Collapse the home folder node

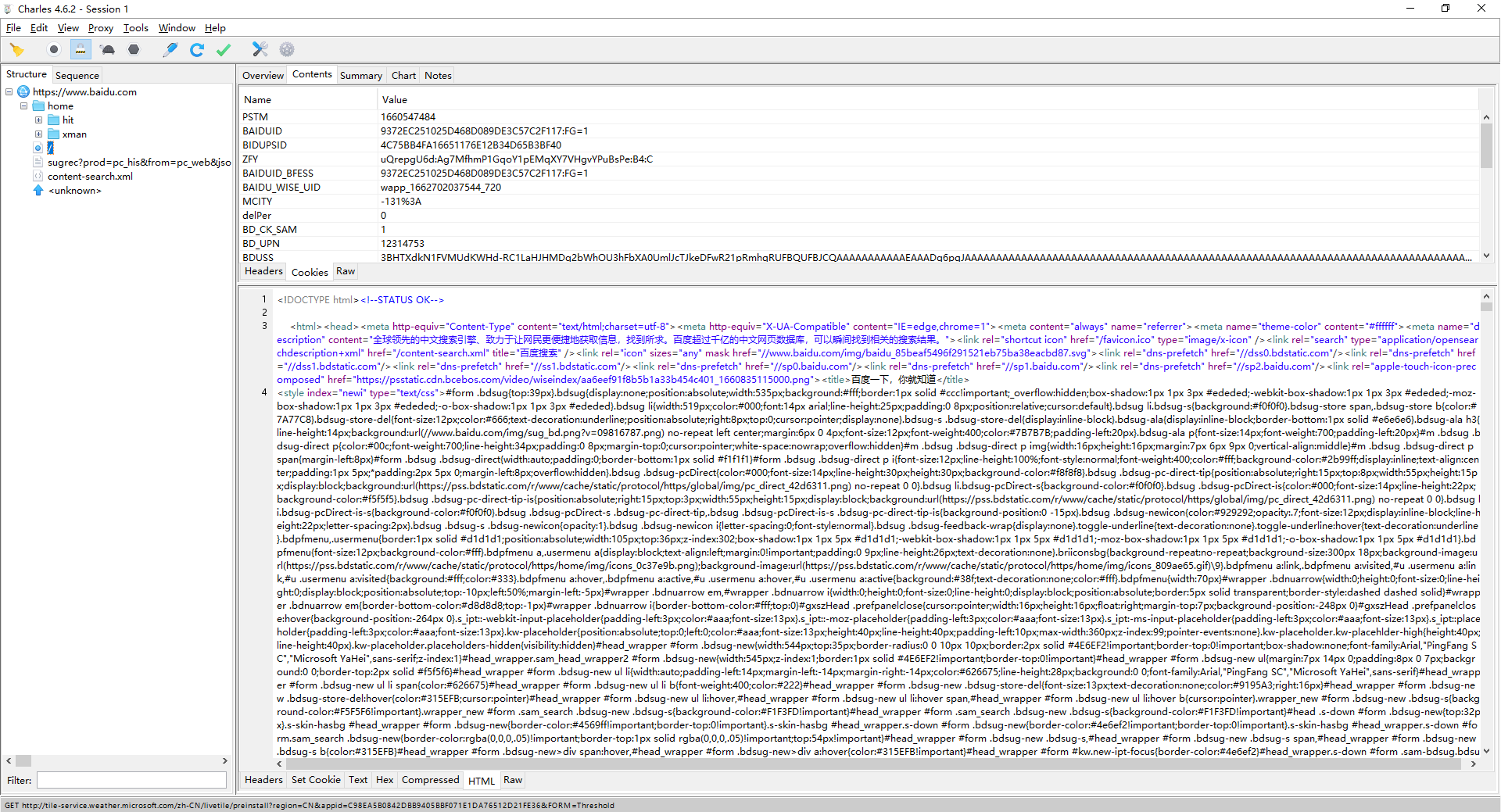23,106
